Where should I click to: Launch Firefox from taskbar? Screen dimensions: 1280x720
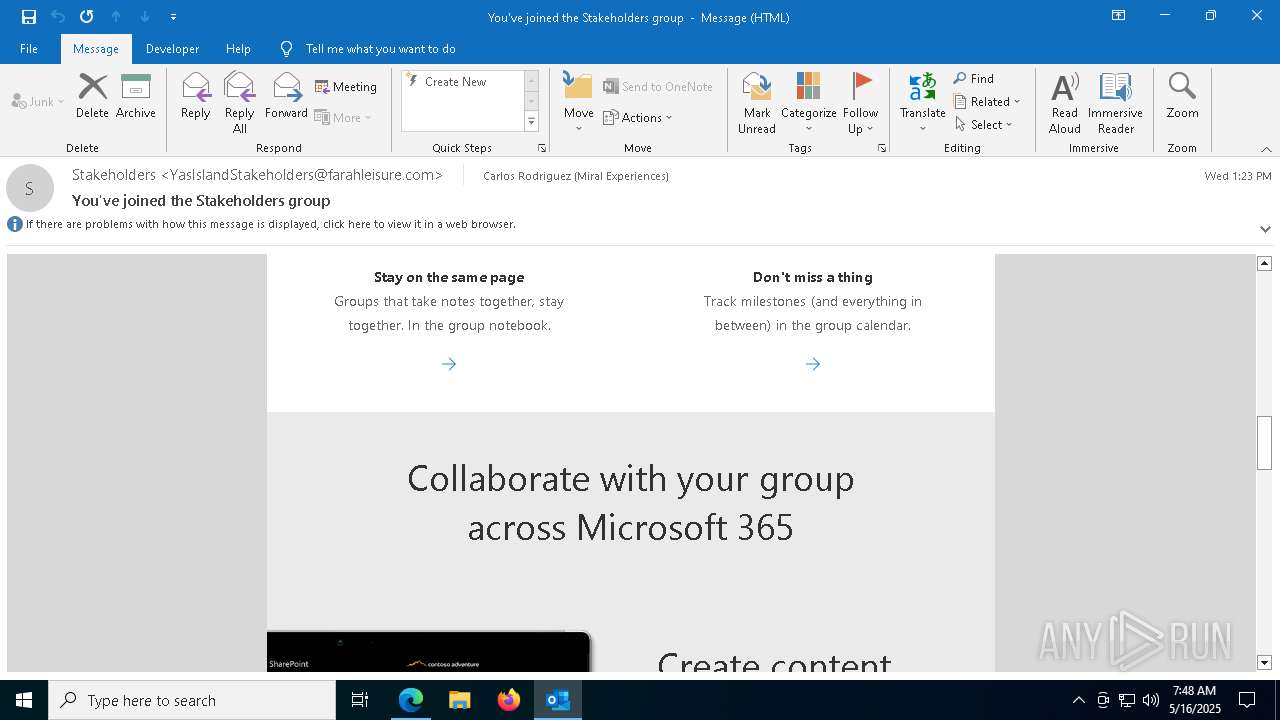(x=509, y=700)
